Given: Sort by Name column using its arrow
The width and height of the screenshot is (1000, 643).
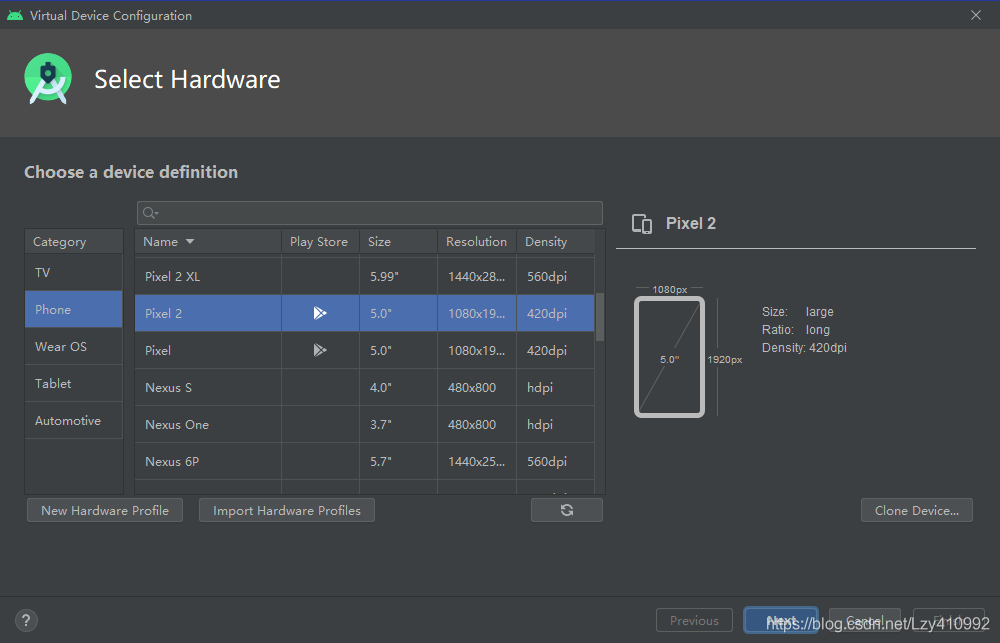Looking at the screenshot, I should pyautogui.click(x=189, y=242).
